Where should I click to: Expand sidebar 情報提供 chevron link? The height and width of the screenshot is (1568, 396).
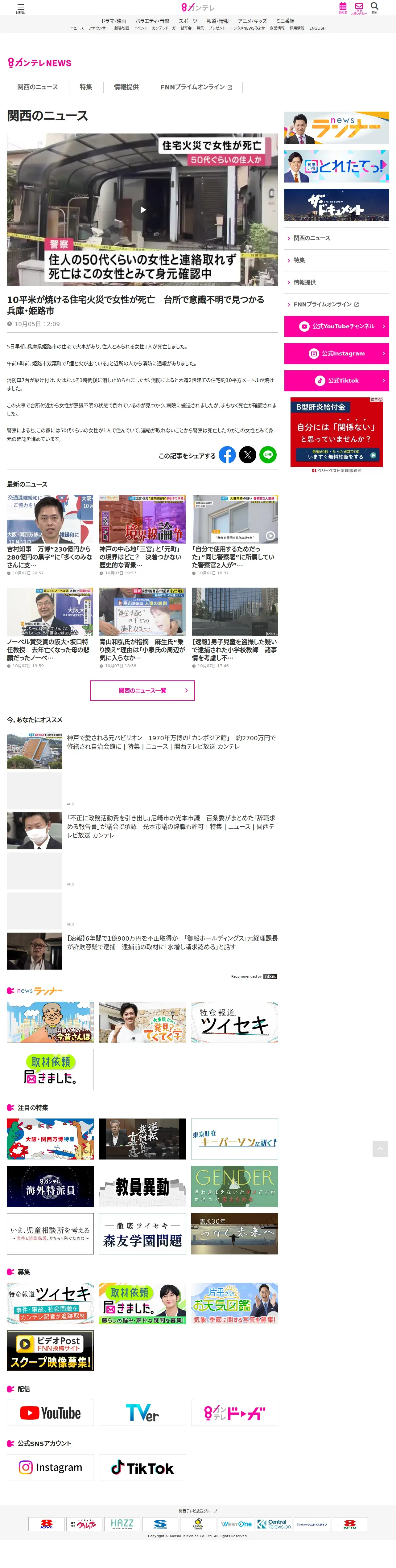[336, 282]
